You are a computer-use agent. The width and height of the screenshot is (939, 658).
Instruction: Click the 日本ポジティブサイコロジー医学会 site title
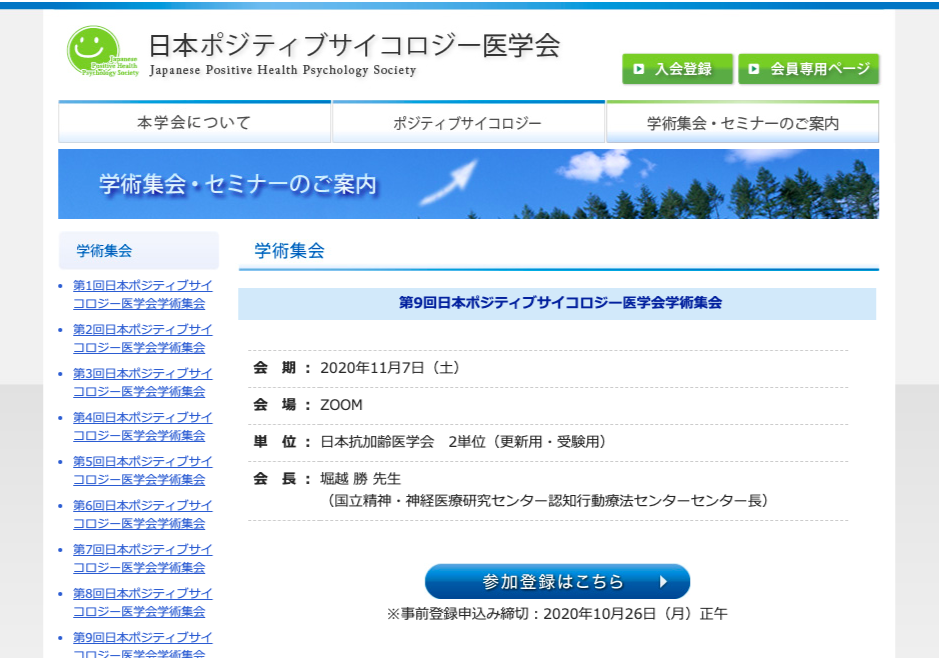355,45
